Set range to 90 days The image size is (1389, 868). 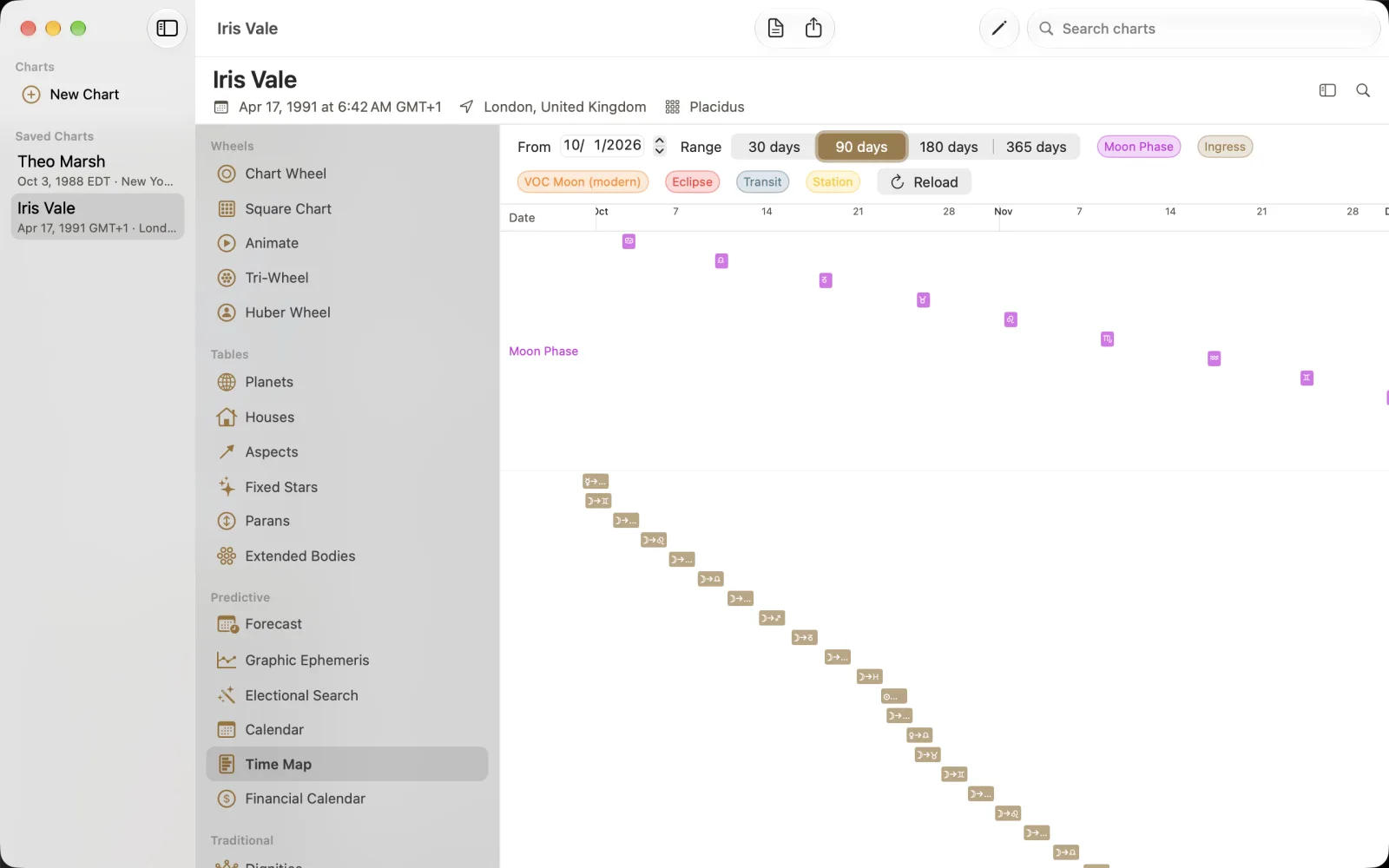[861, 147]
